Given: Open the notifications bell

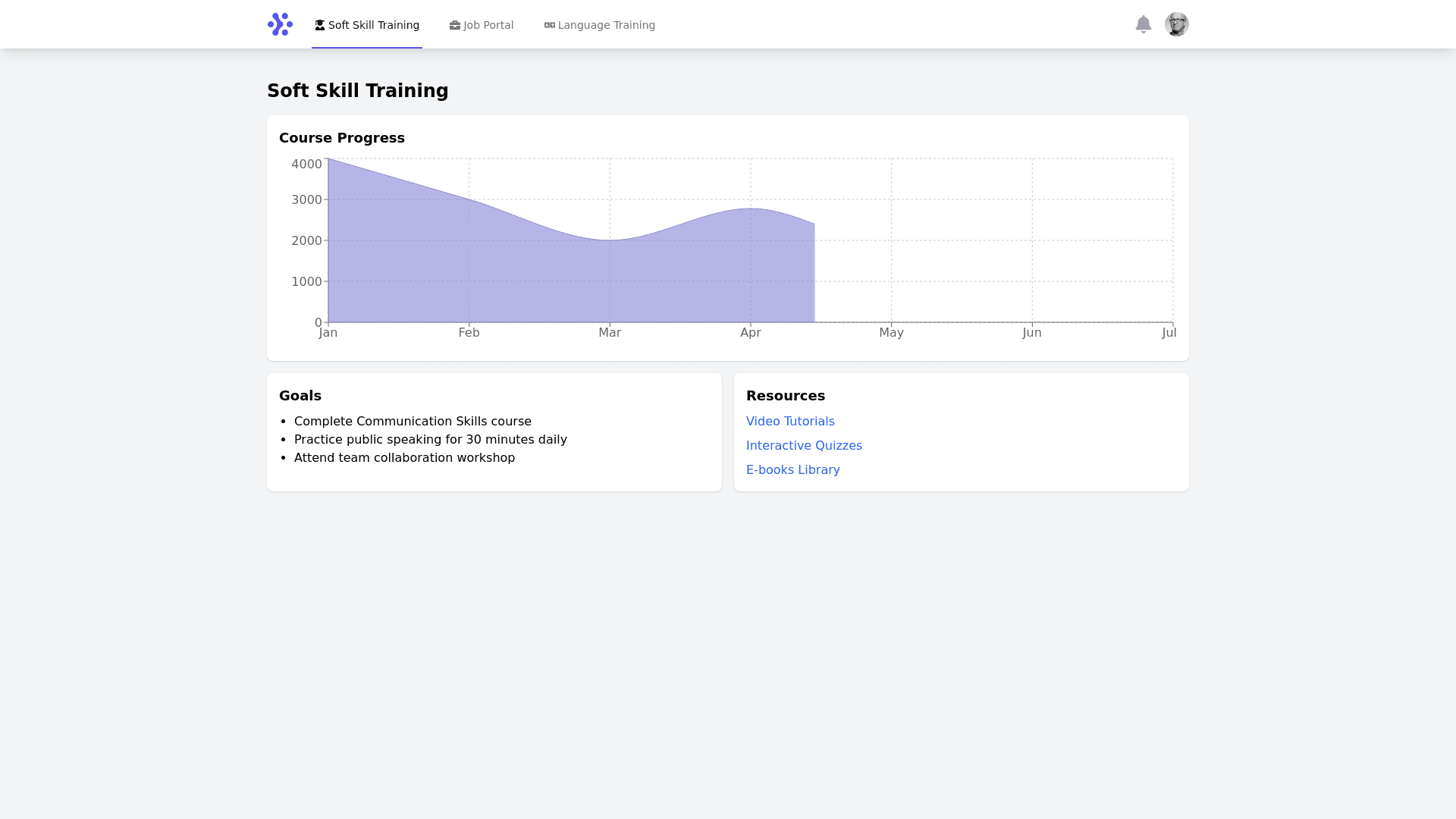Looking at the screenshot, I should [x=1143, y=24].
